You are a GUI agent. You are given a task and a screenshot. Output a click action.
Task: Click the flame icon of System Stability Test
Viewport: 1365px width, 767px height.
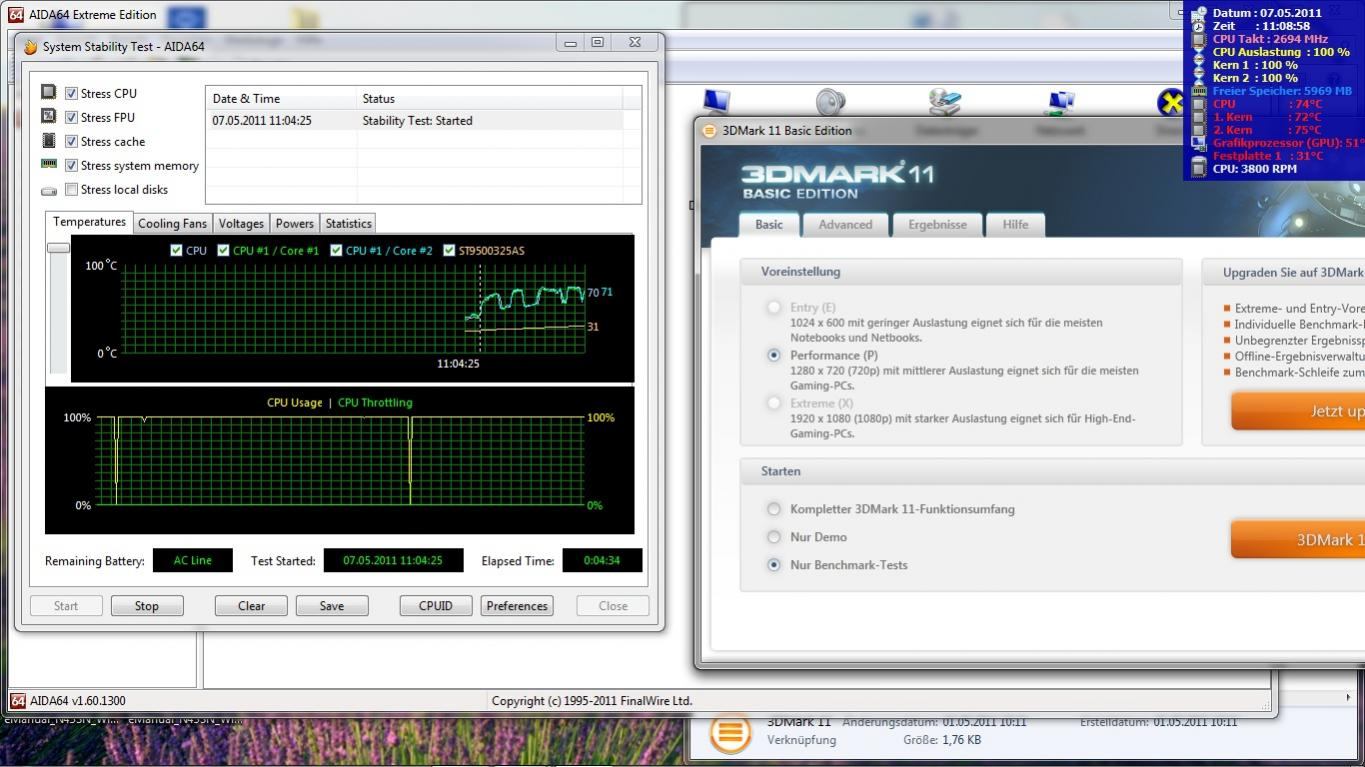(30, 47)
